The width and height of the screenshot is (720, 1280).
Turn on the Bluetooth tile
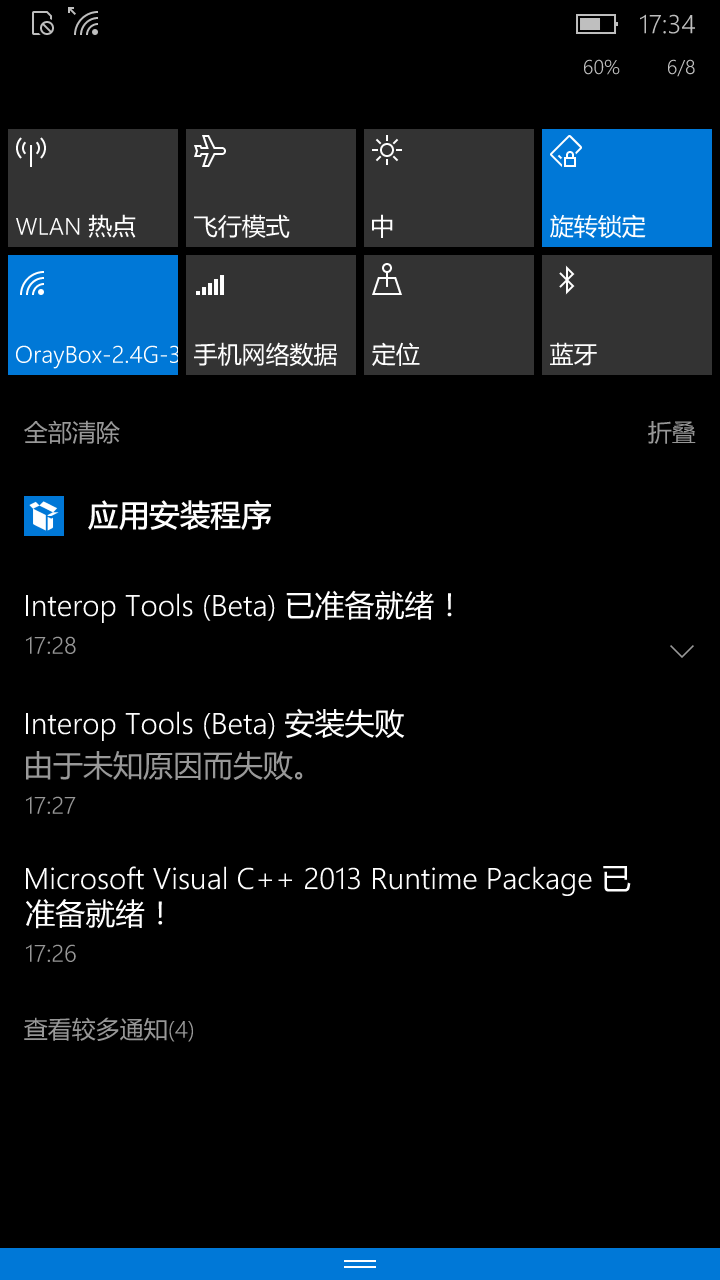pyautogui.click(x=627, y=315)
